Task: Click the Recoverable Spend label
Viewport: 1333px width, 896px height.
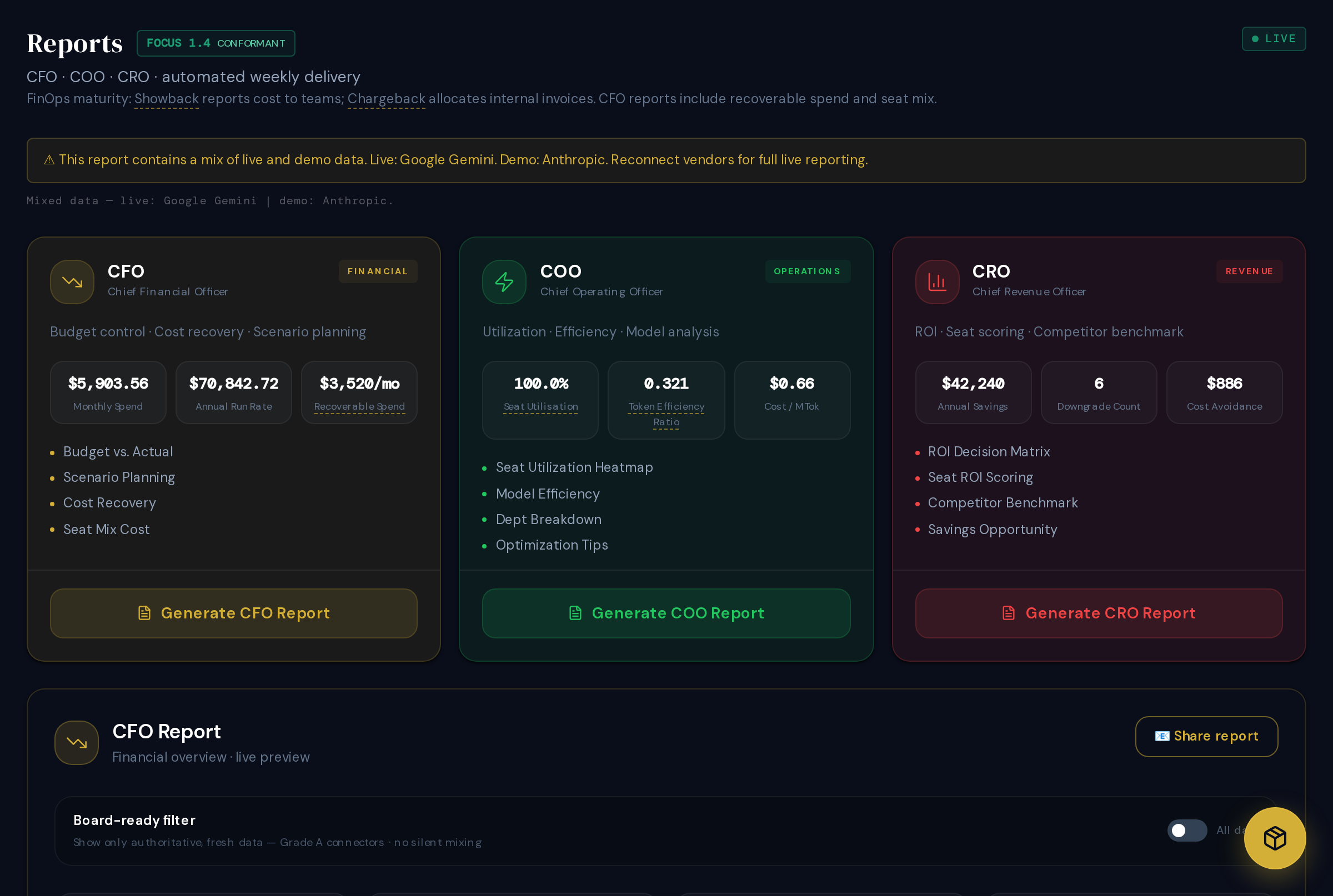Action: (x=359, y=406)
